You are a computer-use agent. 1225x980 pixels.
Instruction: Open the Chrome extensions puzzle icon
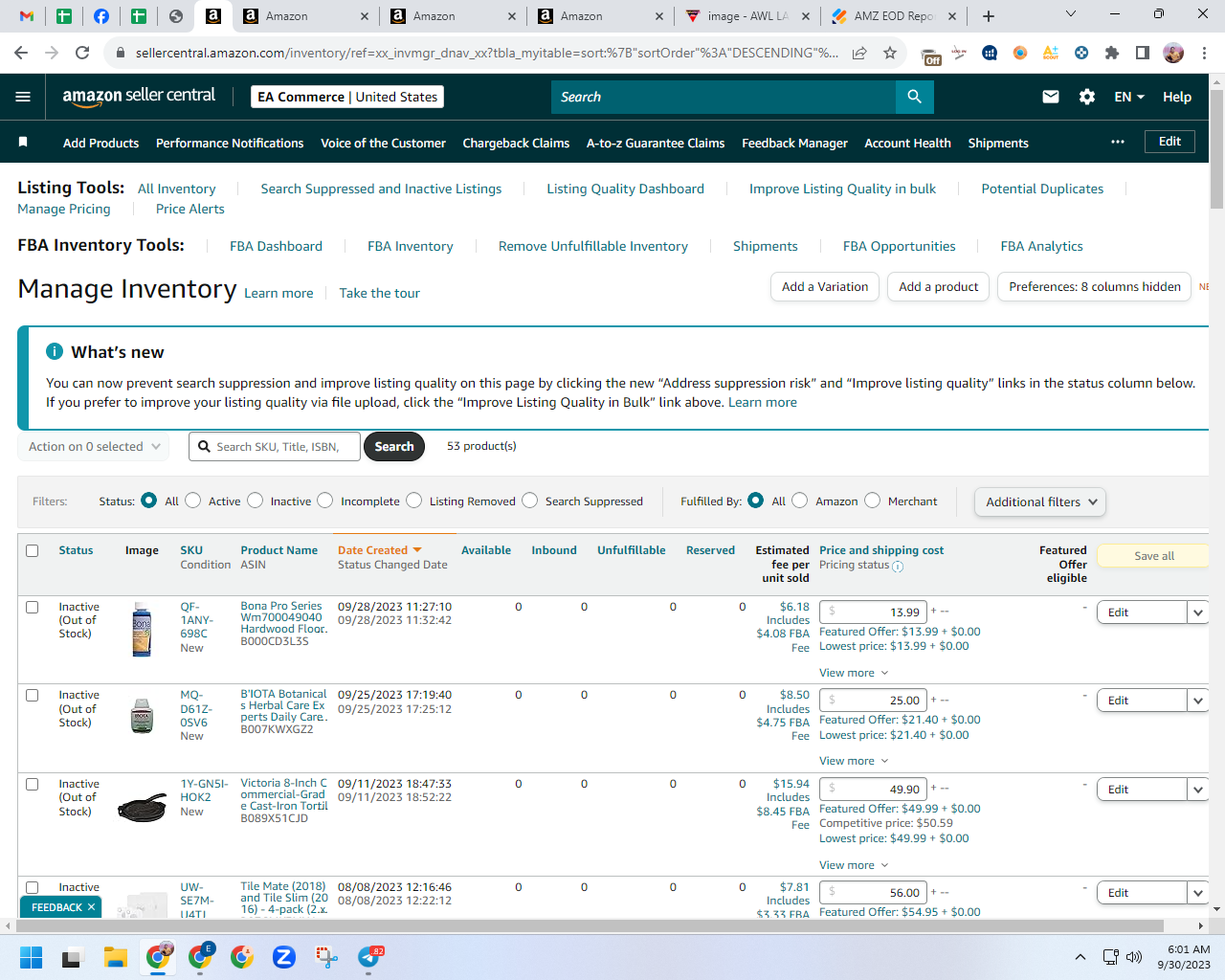(x=1112, y=53)
